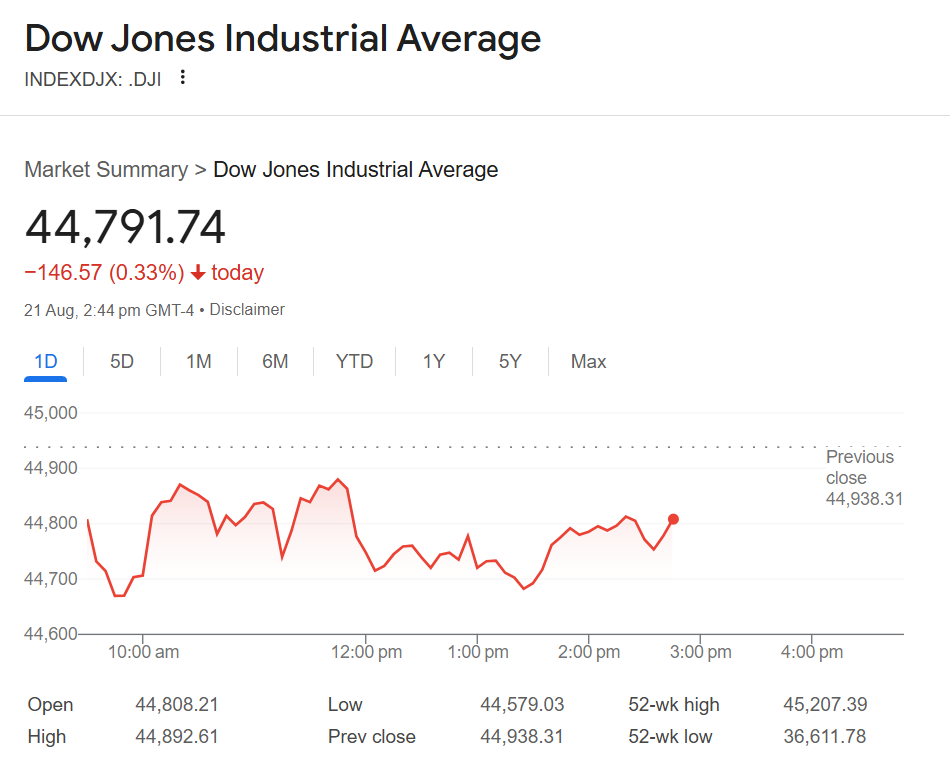Open the Disclaimer link

(247, 310)
